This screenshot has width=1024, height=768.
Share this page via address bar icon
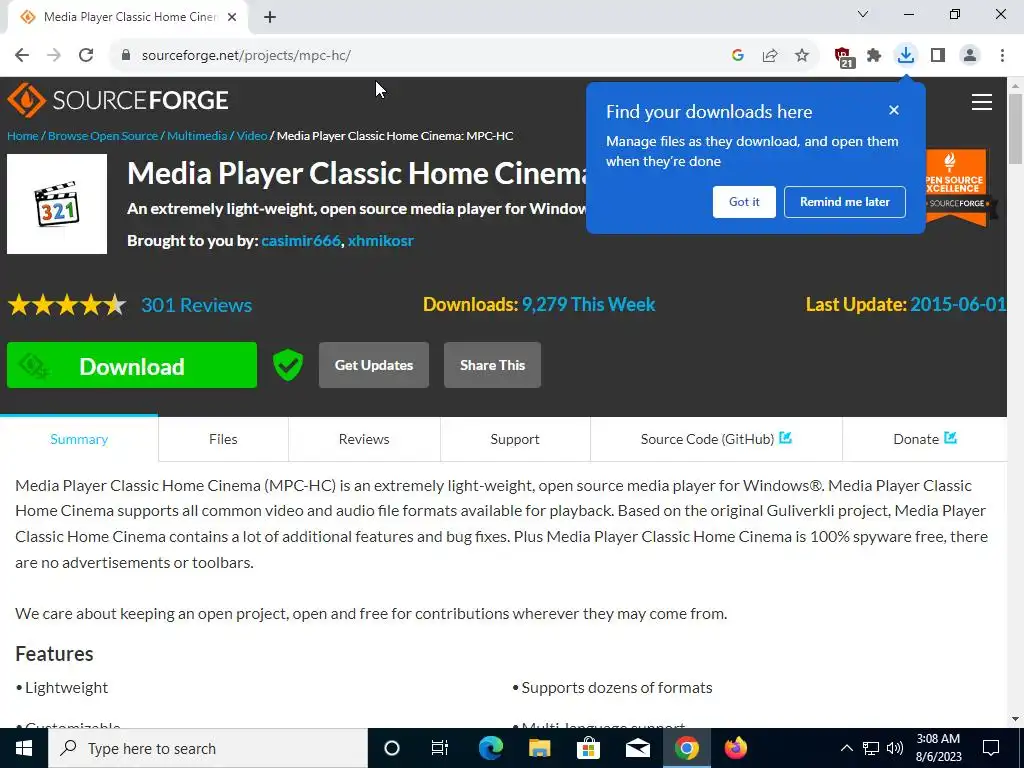pyautogui.click(x=770, y=56)
